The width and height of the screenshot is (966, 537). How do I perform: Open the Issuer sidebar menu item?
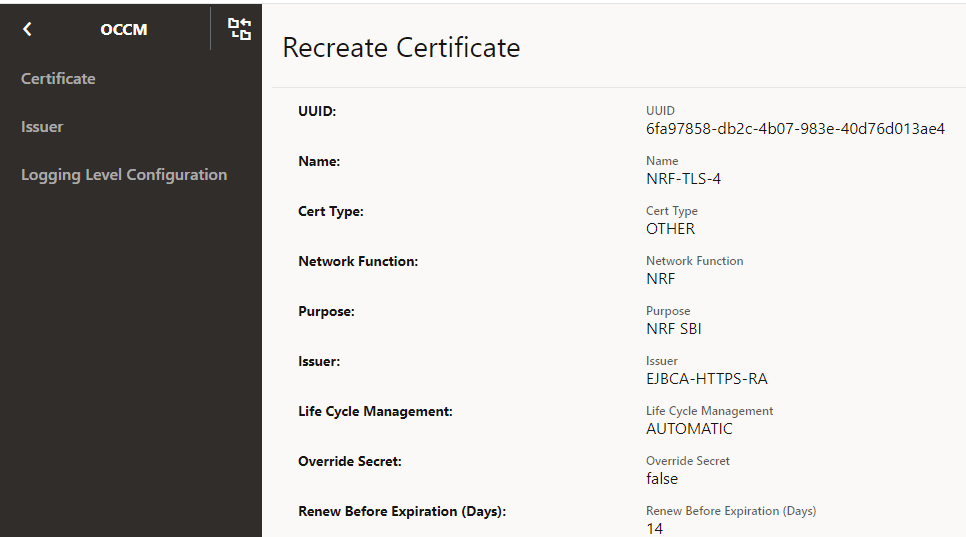click(42, 127)
